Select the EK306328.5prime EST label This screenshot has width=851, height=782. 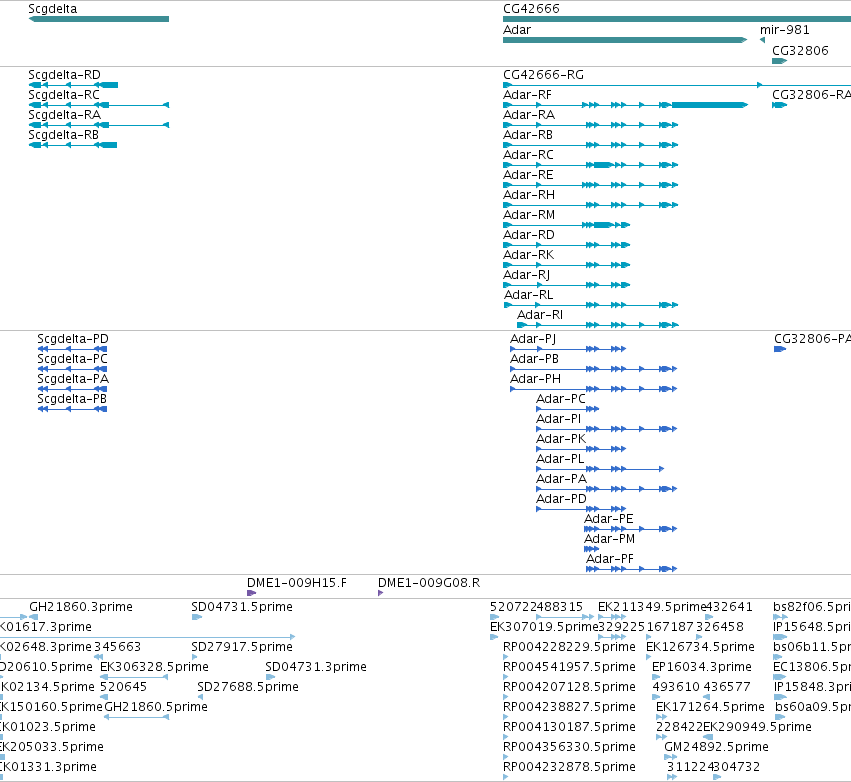154,667
